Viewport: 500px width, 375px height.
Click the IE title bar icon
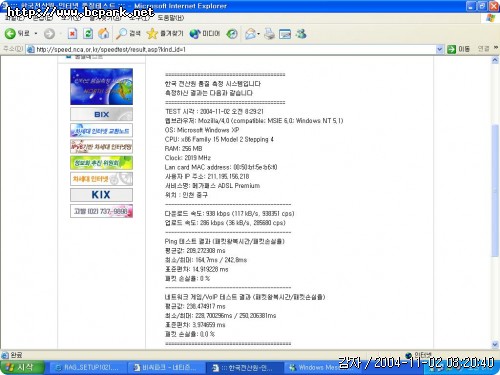[4, 6]
